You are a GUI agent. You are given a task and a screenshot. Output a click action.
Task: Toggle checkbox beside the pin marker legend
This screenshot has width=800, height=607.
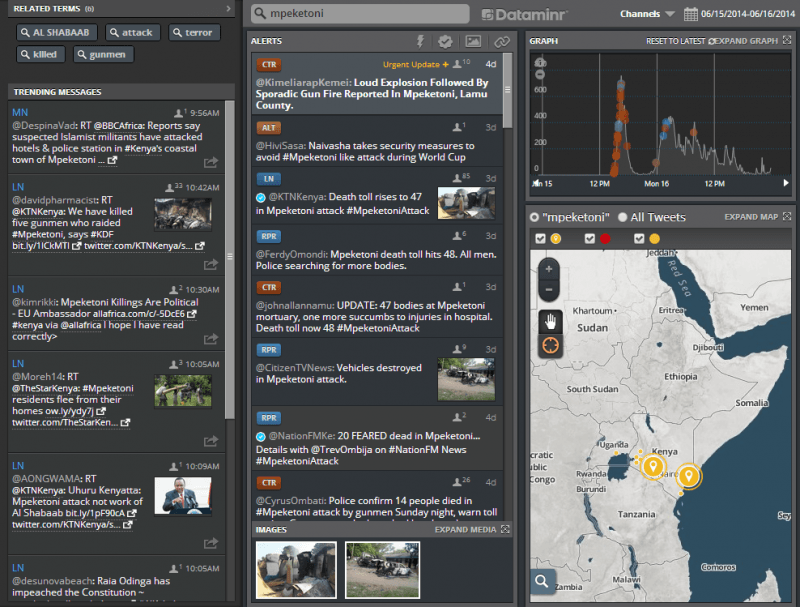coord(540,238)
